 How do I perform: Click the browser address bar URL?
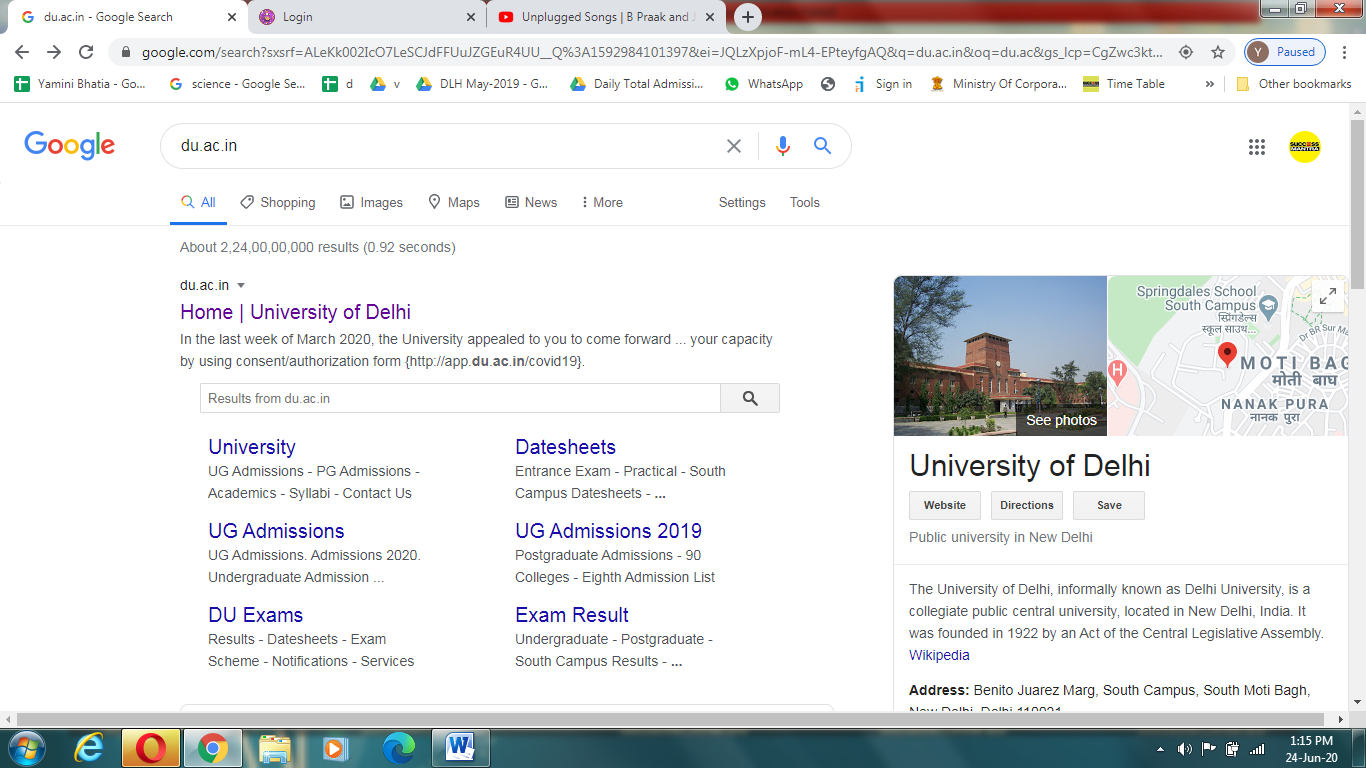pos(651,52)
